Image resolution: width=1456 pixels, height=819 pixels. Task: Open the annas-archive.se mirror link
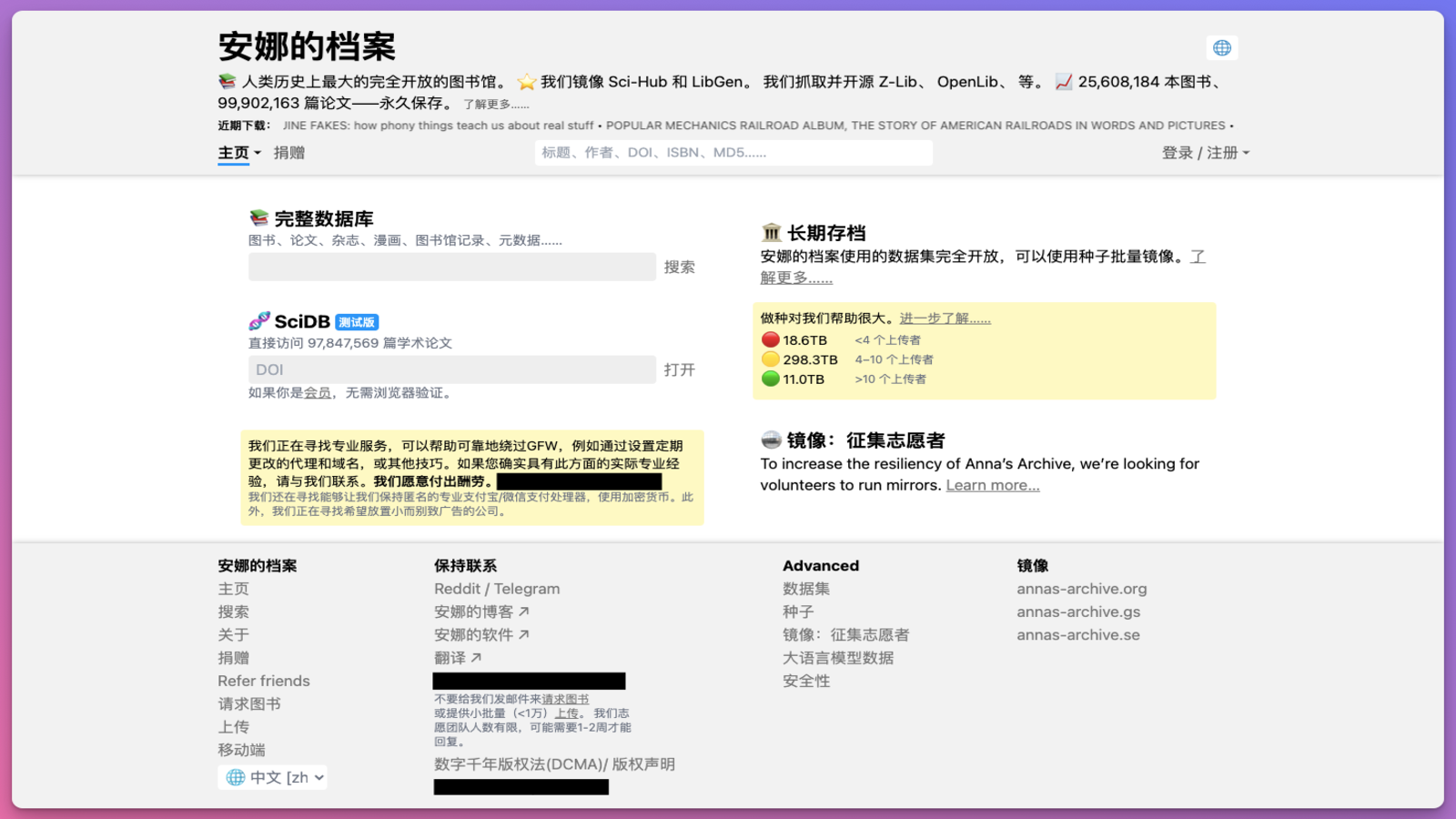pos(1077,634)
